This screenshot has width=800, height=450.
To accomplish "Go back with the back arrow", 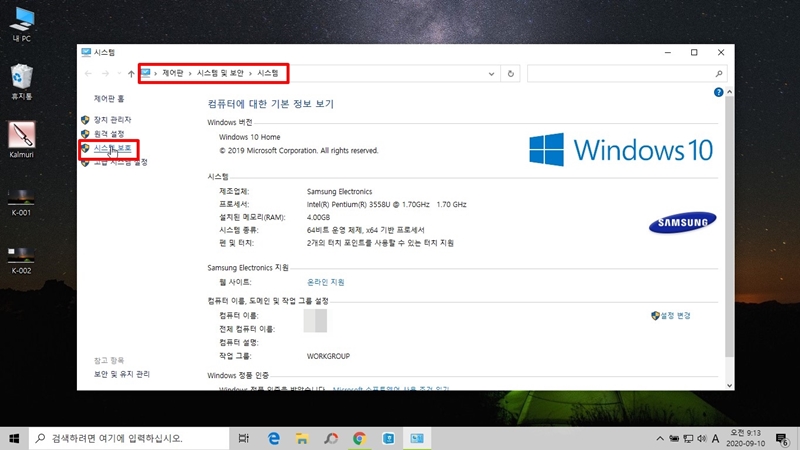I will click(88, 73).
